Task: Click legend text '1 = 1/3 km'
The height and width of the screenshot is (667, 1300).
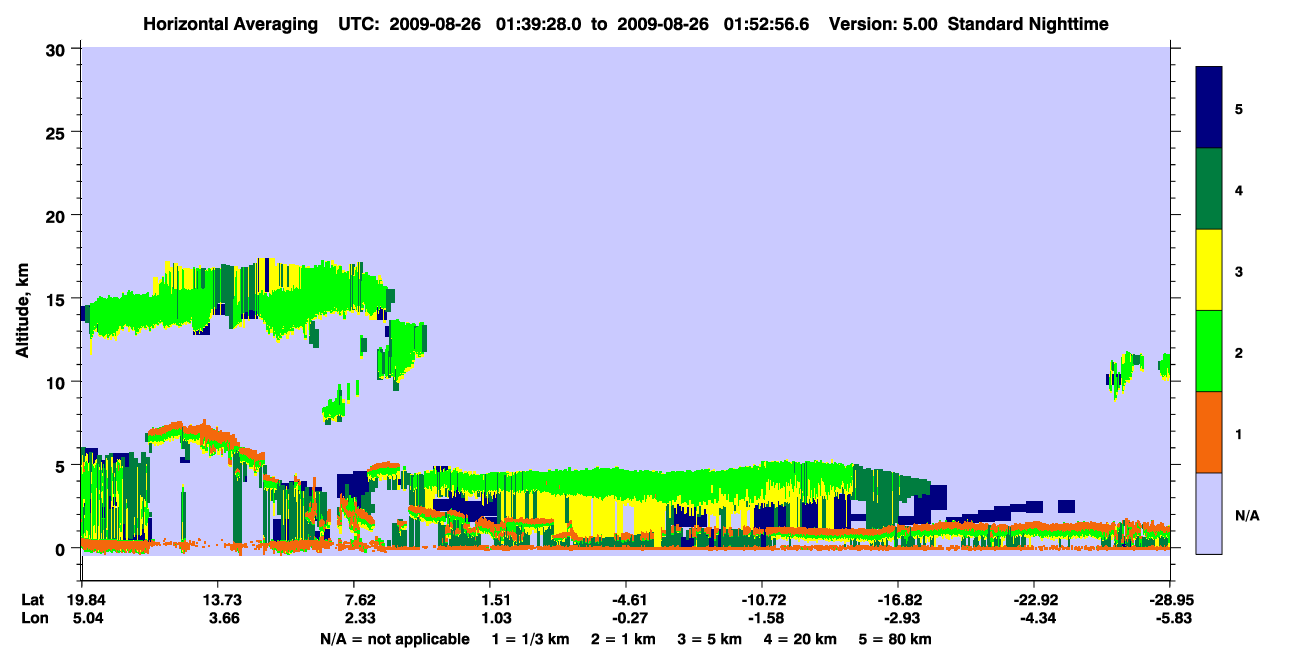Action: tap(531, 639)
